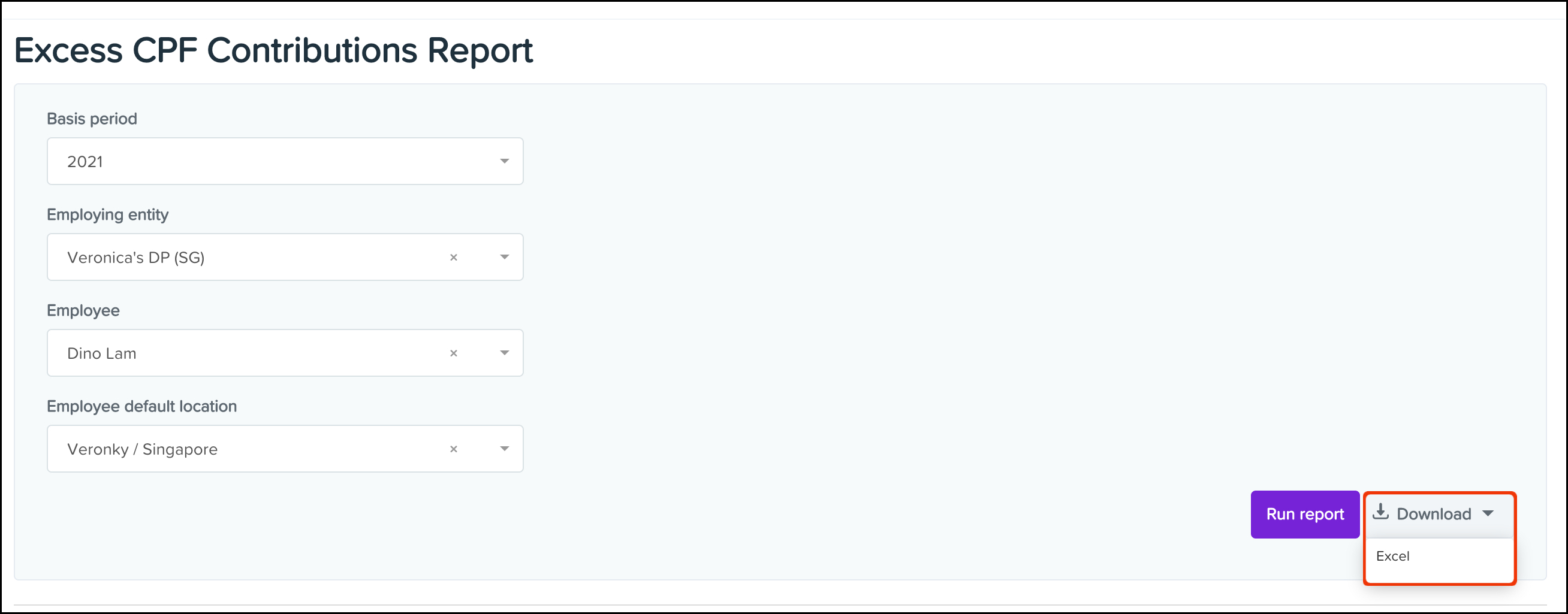
Task: Clear the Veronica's DP (SG) employing entity
Action: point(454,258)
